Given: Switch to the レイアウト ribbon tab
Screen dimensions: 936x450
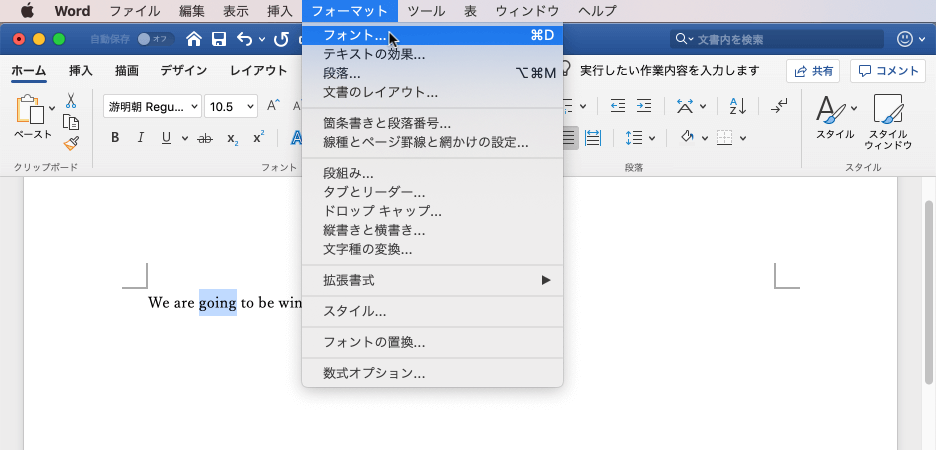Looking at the screenshot, I should click(258, 70).
